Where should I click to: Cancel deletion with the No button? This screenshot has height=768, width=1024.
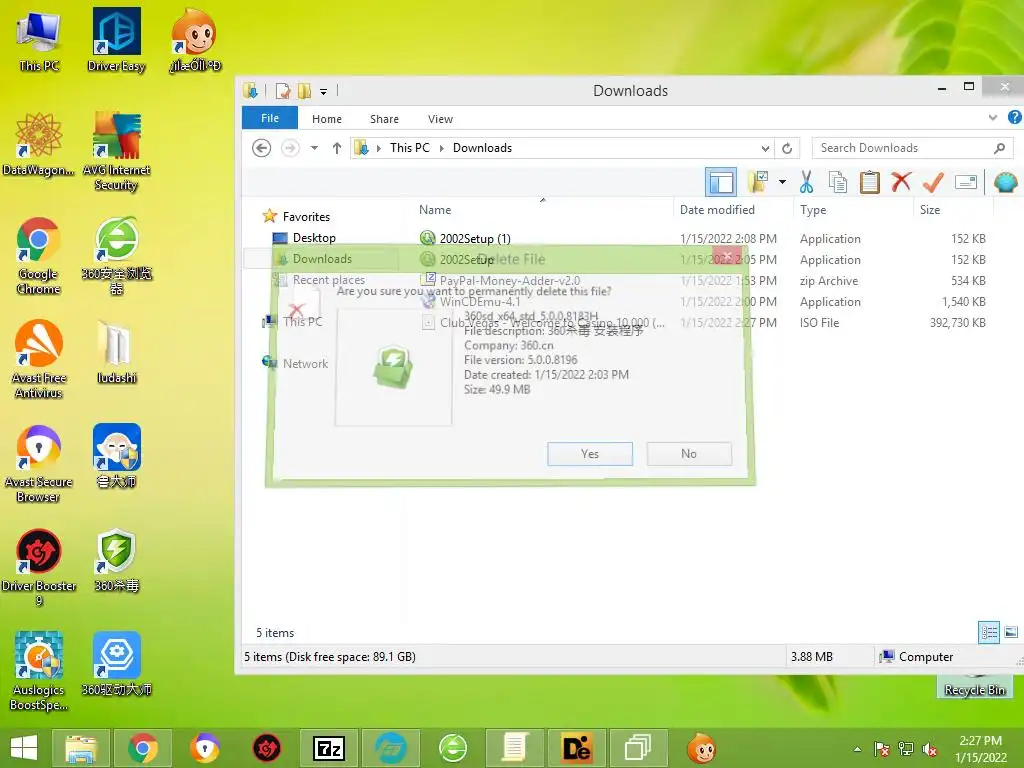688,454
